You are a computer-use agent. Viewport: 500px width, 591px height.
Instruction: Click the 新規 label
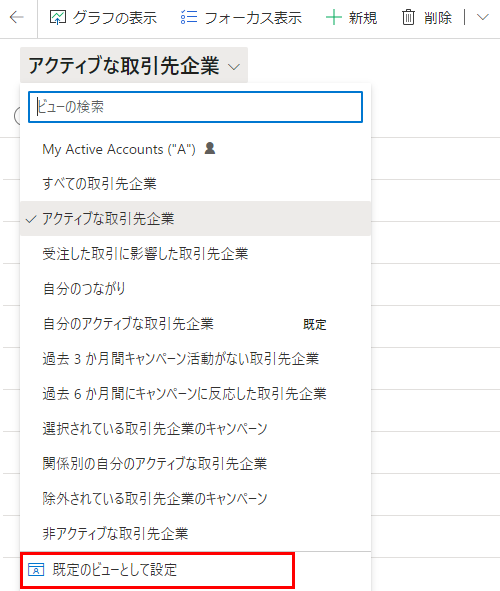[x=363, y=18]
